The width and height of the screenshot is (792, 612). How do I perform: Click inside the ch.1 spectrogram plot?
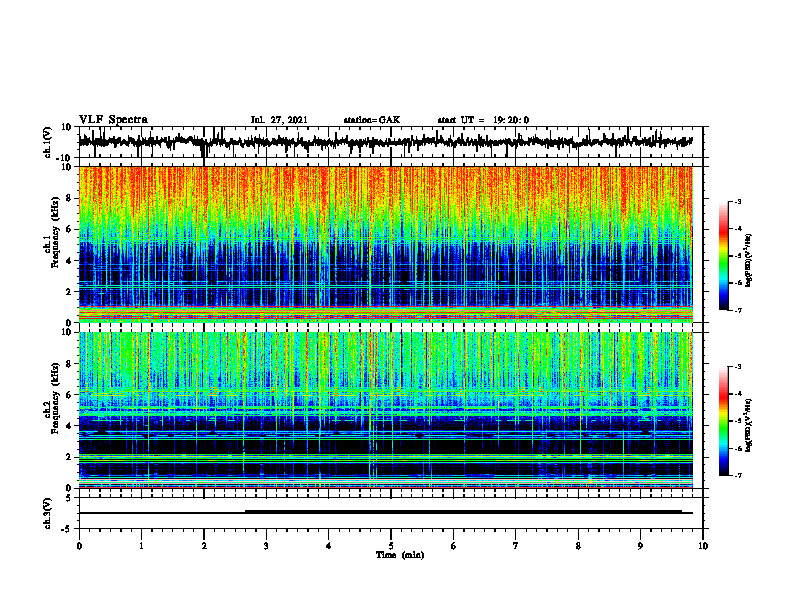385,244
